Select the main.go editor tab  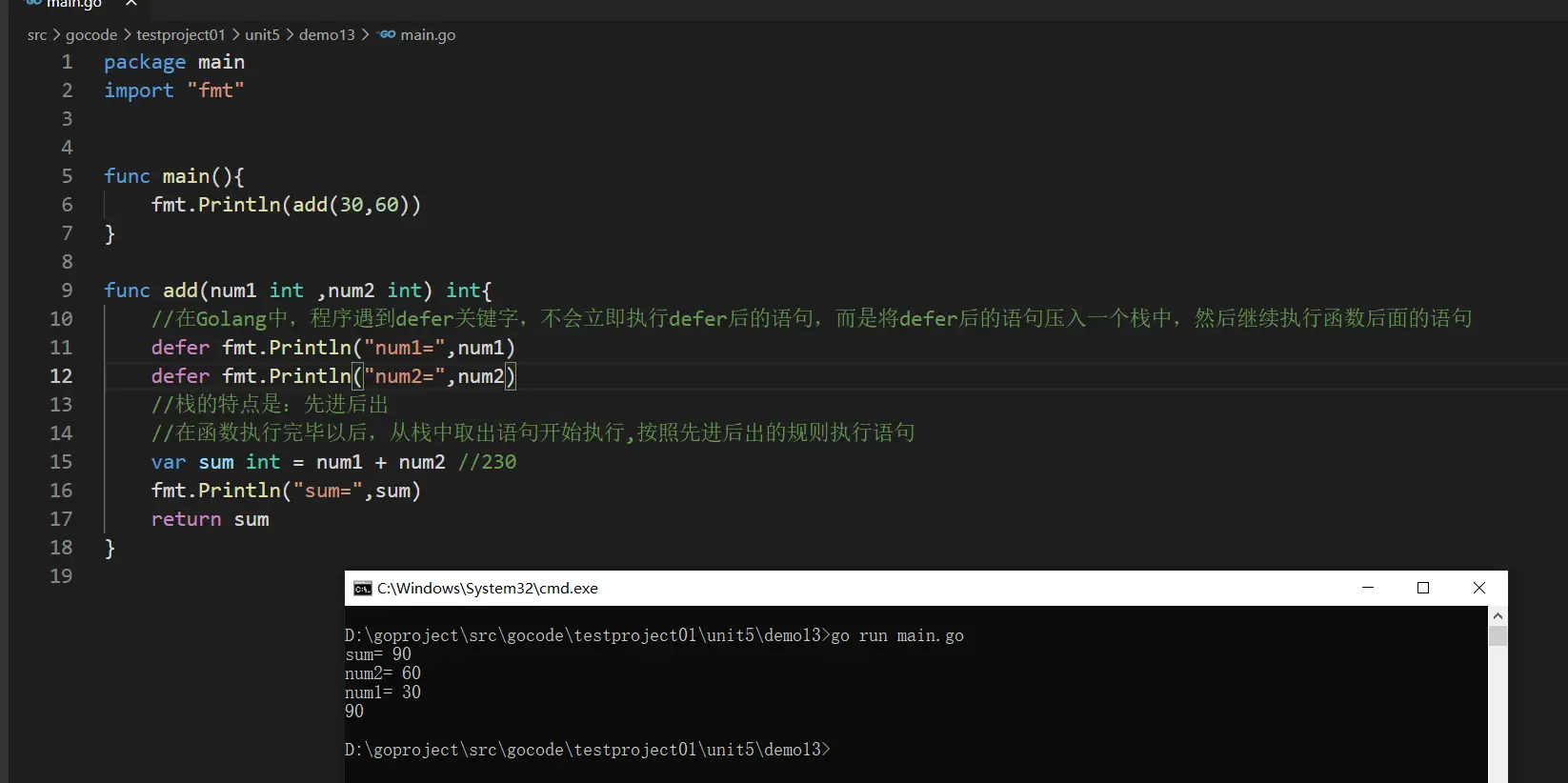pos(72,5)
